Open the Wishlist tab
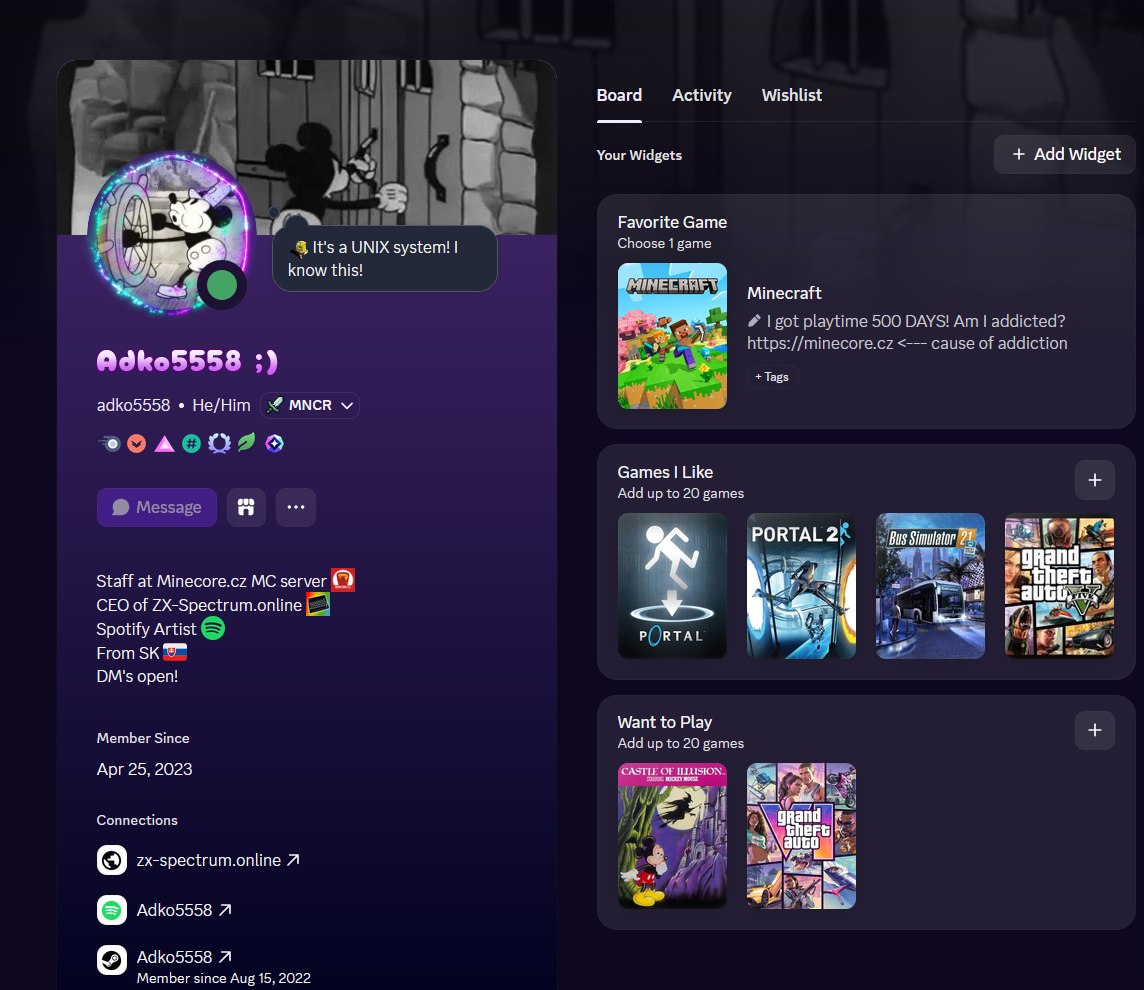 point(792,96)
